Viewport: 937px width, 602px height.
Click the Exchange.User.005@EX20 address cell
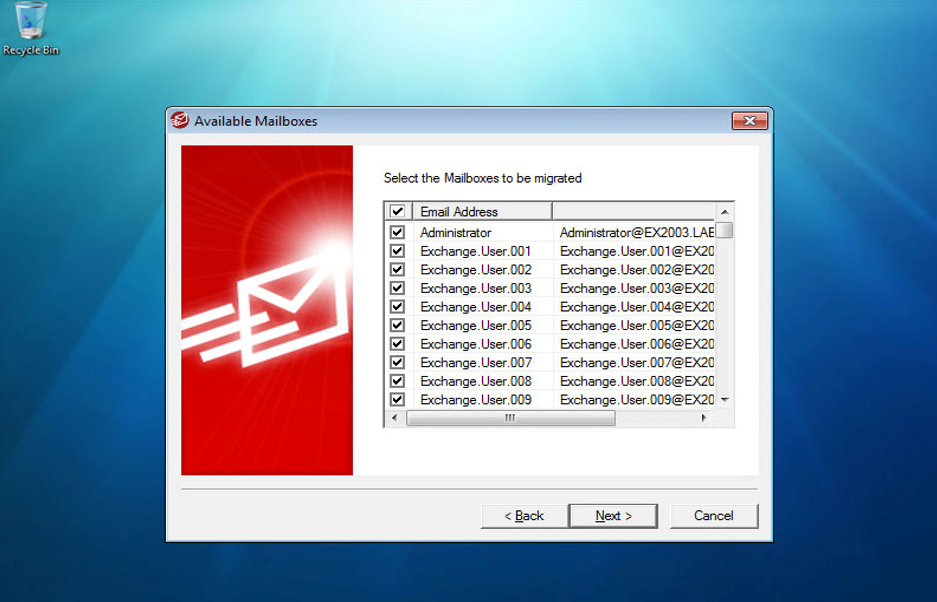634,325
